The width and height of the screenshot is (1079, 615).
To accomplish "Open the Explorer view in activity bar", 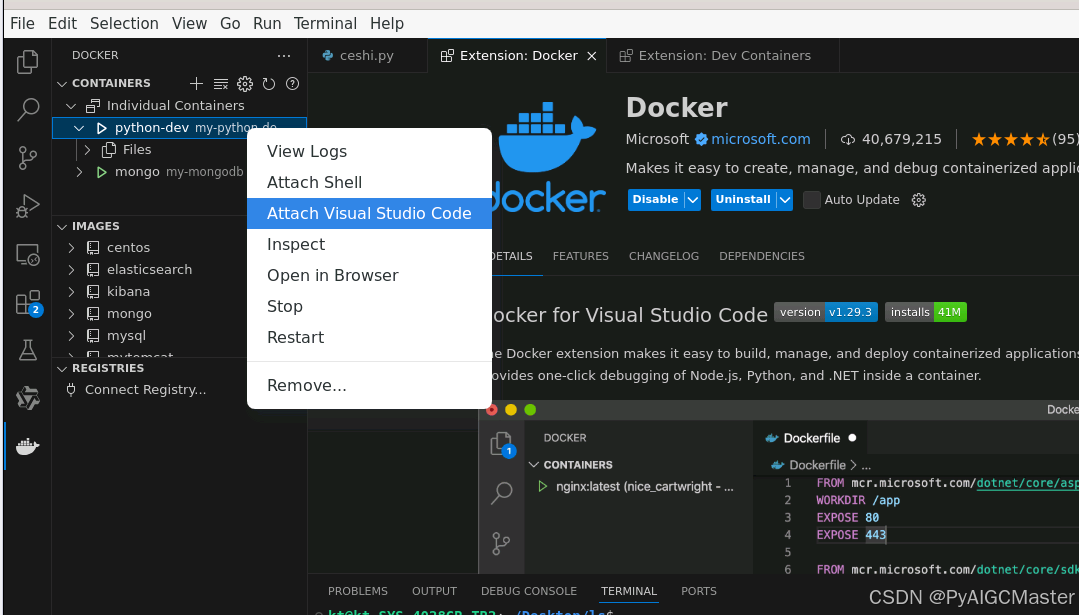I will pyautogui.click(x=28, y=62).
